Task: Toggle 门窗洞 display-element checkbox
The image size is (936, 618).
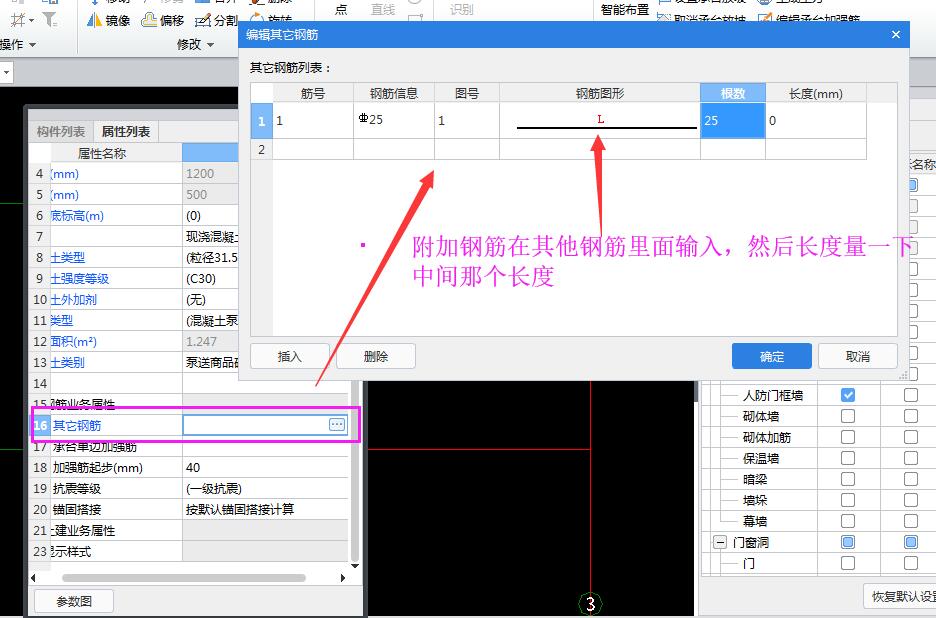Action: 848,542
